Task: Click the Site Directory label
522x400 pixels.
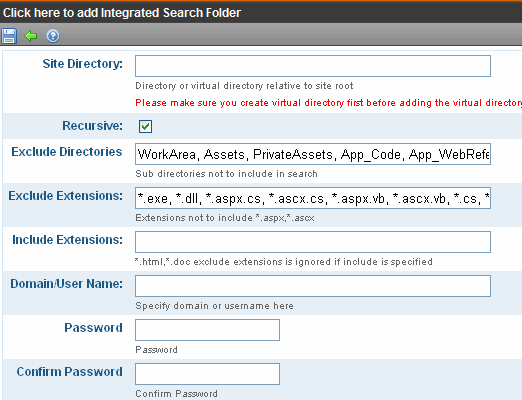Action: point(83,64)
